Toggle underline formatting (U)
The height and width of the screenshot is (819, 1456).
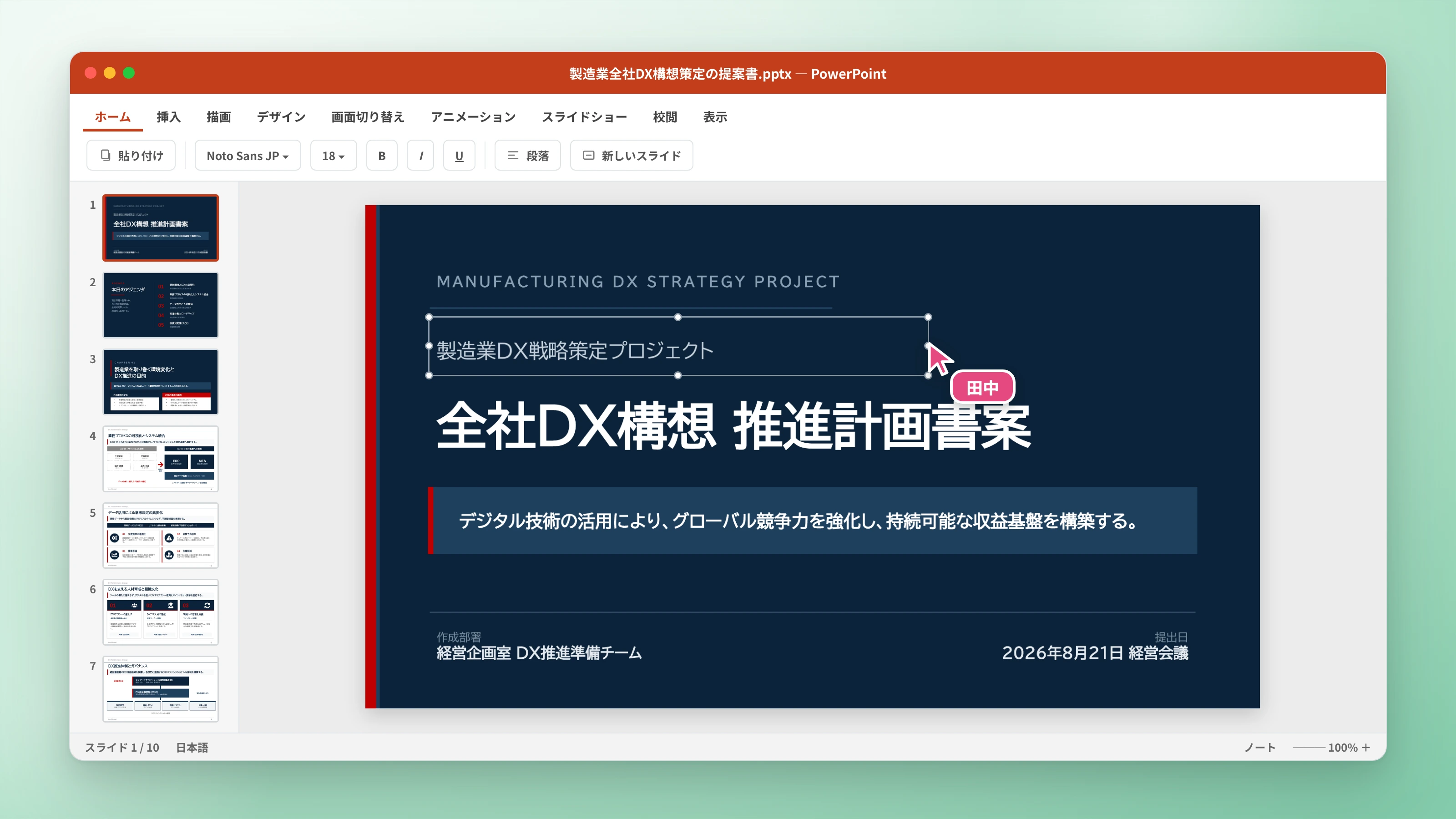pos(459,156)
